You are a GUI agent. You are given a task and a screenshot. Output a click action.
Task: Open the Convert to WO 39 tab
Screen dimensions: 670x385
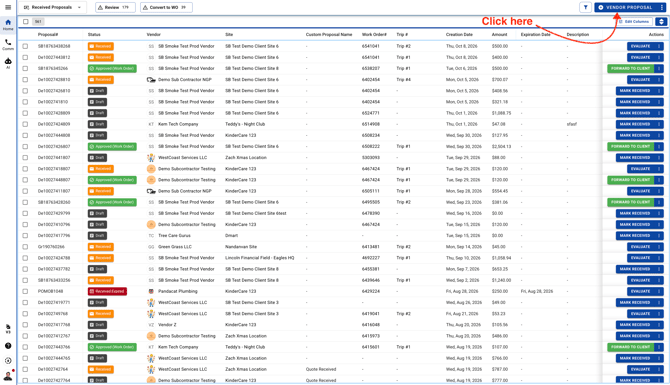point(166,7)
